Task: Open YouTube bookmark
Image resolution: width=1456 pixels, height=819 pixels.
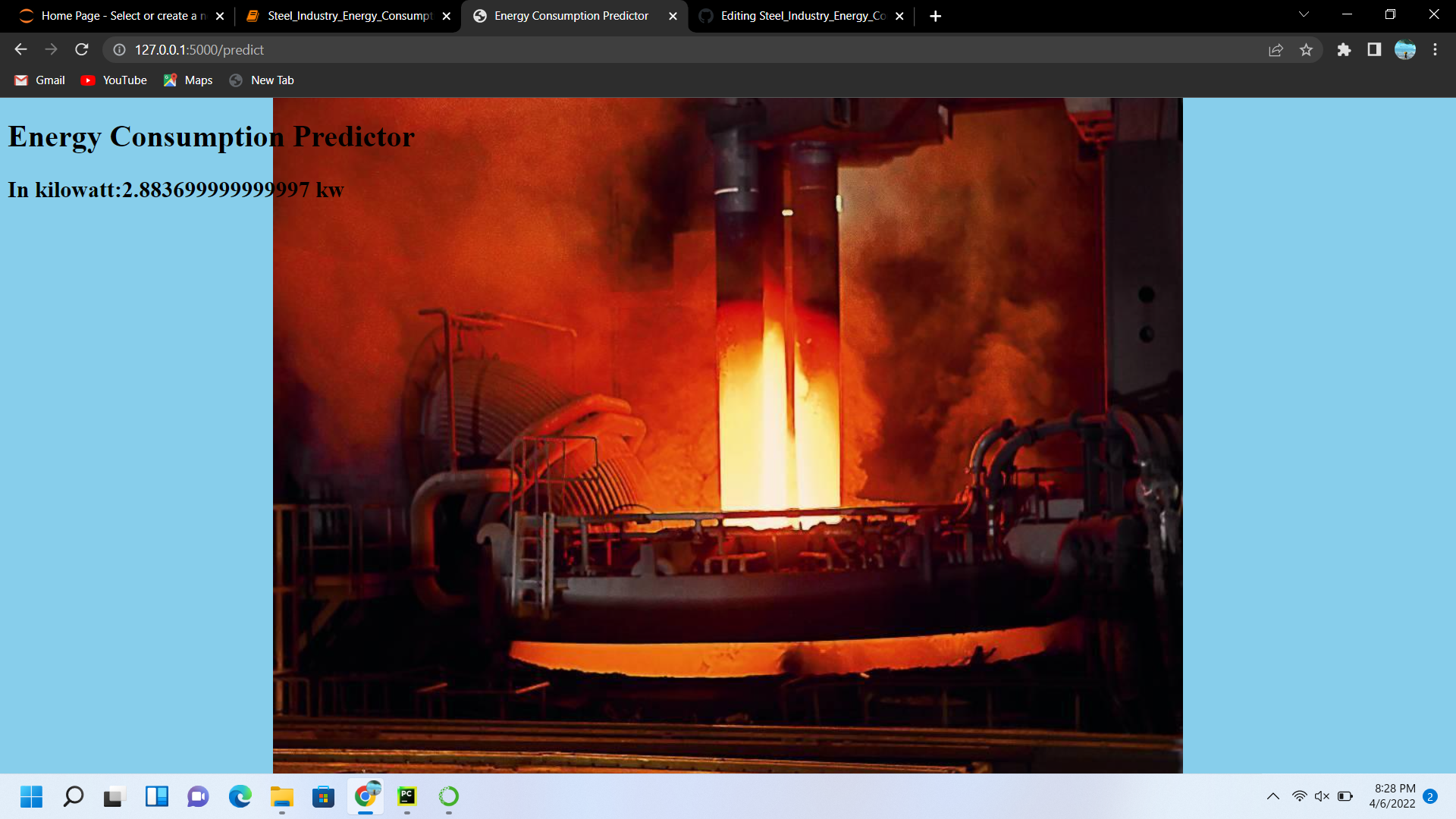Action: [x=114, y=80]
